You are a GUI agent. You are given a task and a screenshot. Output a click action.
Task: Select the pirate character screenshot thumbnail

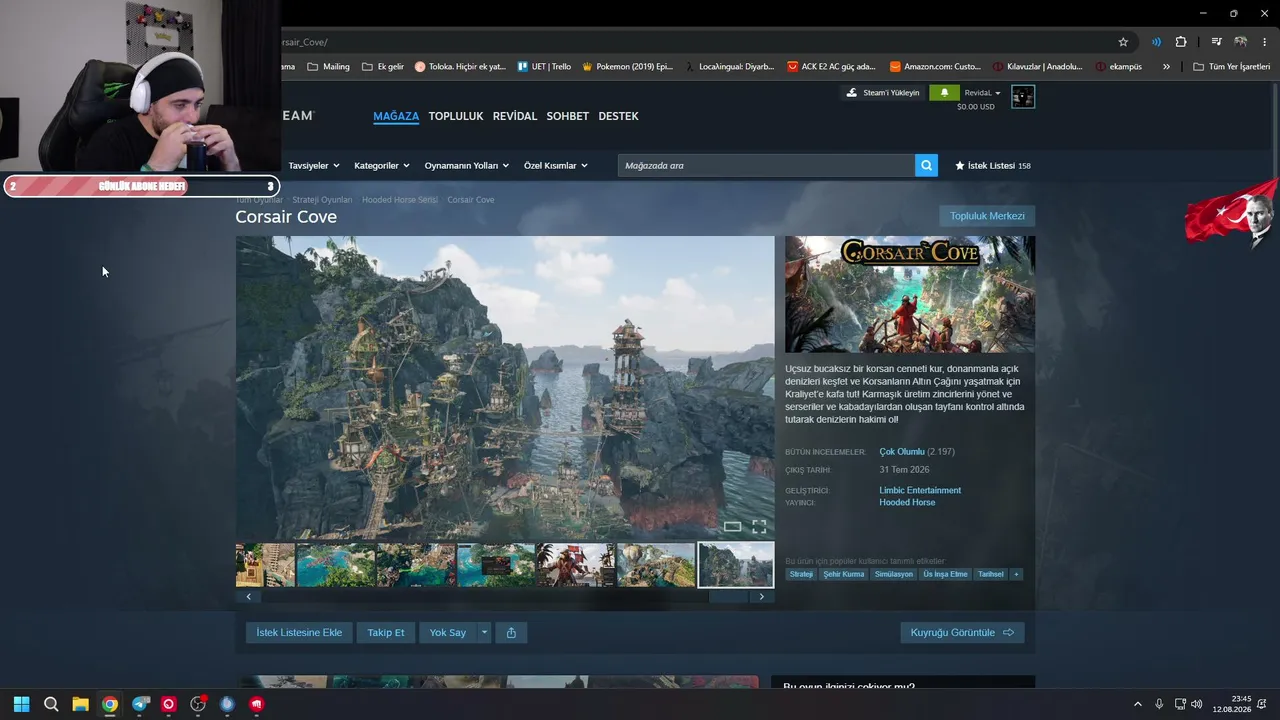pyautogui.click(x=576, y=565)
